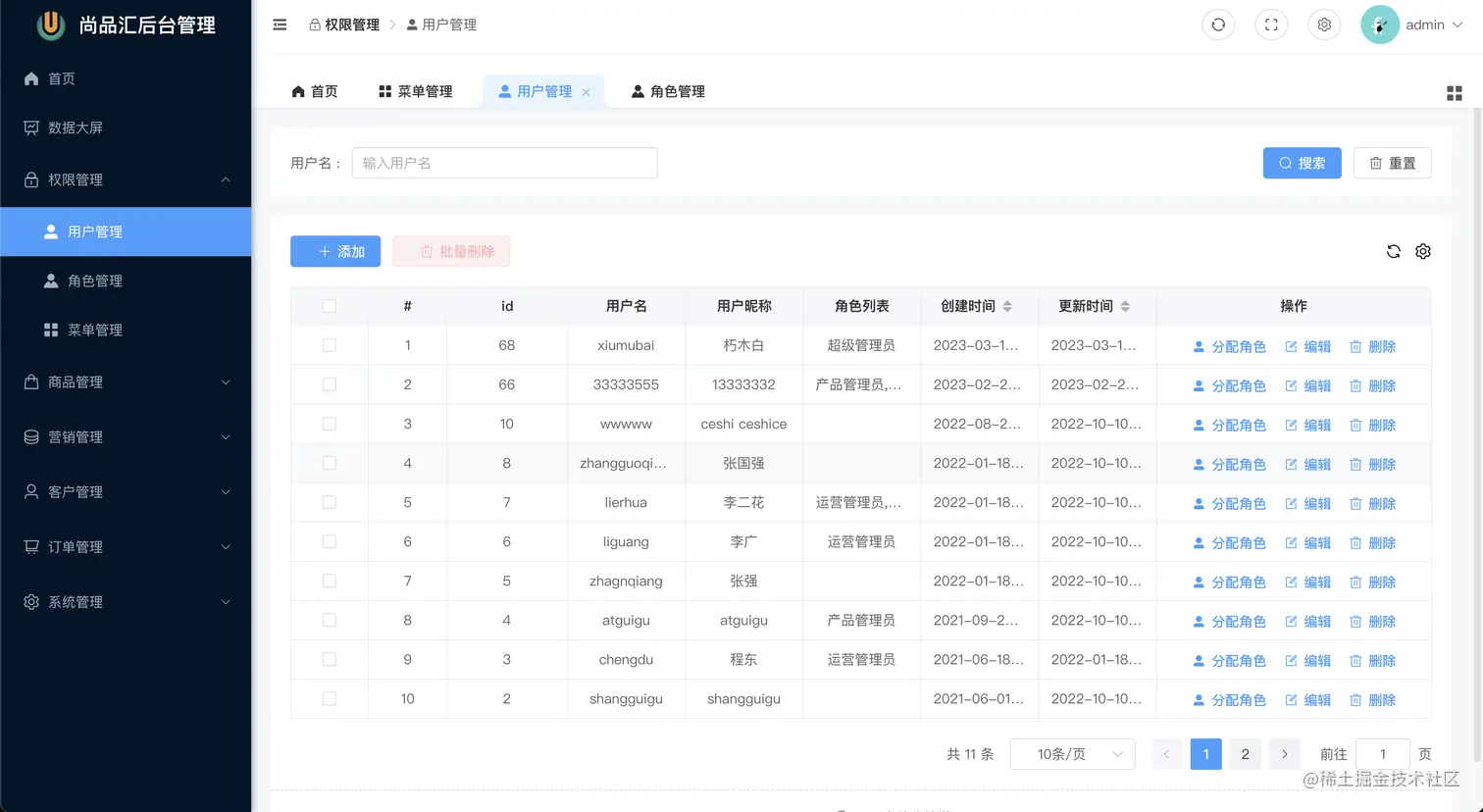Click the 搜索 search button

pyautogui.click(x=1302, y=163)
